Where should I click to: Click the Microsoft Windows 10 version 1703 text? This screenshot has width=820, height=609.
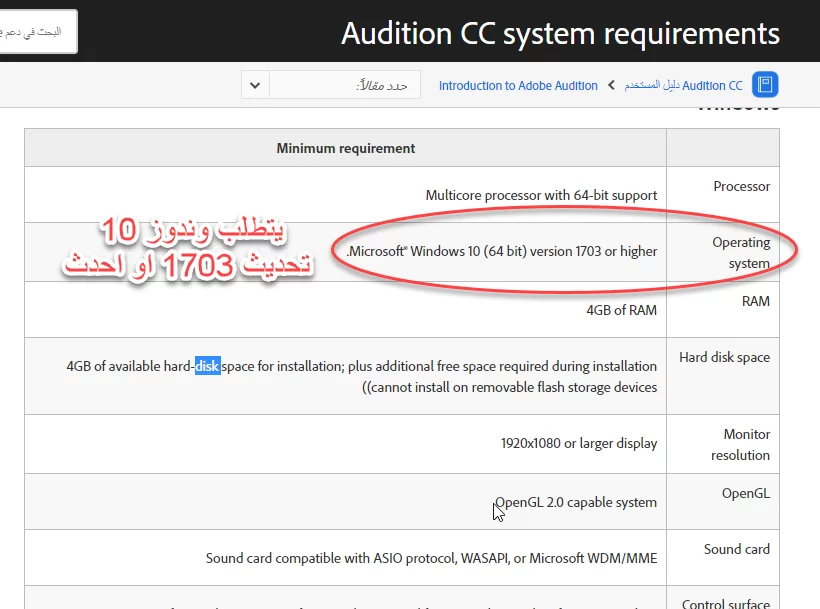(502, 251)
